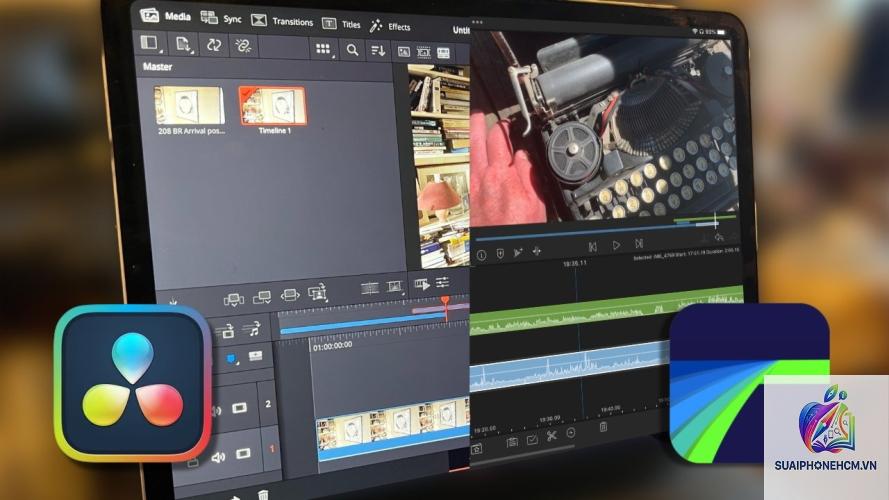Click the blue bar in upper timeline
This screenshot has height=500, width=889.
click(363, 325)
